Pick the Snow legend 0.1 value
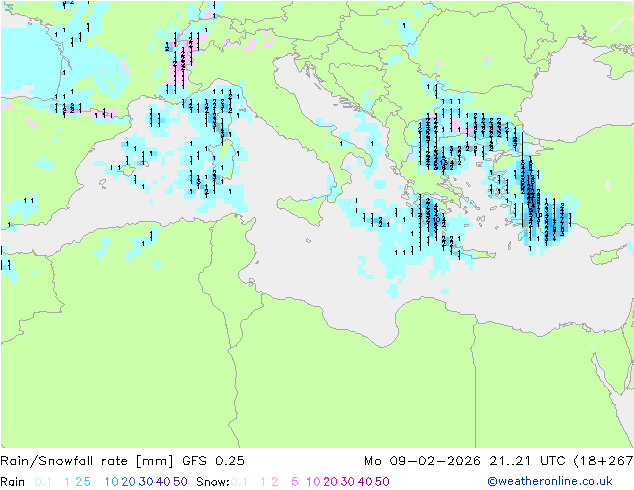 (x=239, y=482)
